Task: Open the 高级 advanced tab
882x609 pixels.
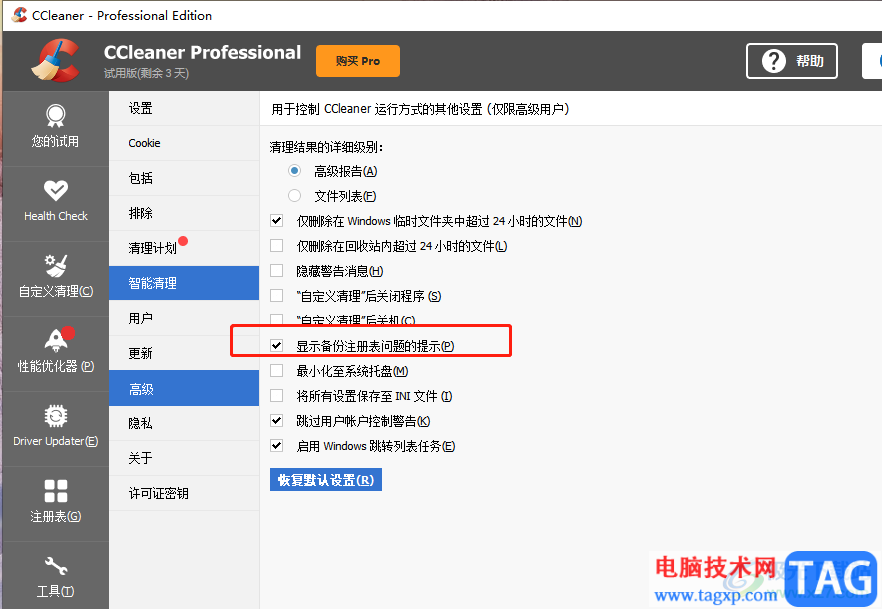Action: point(184,389)
